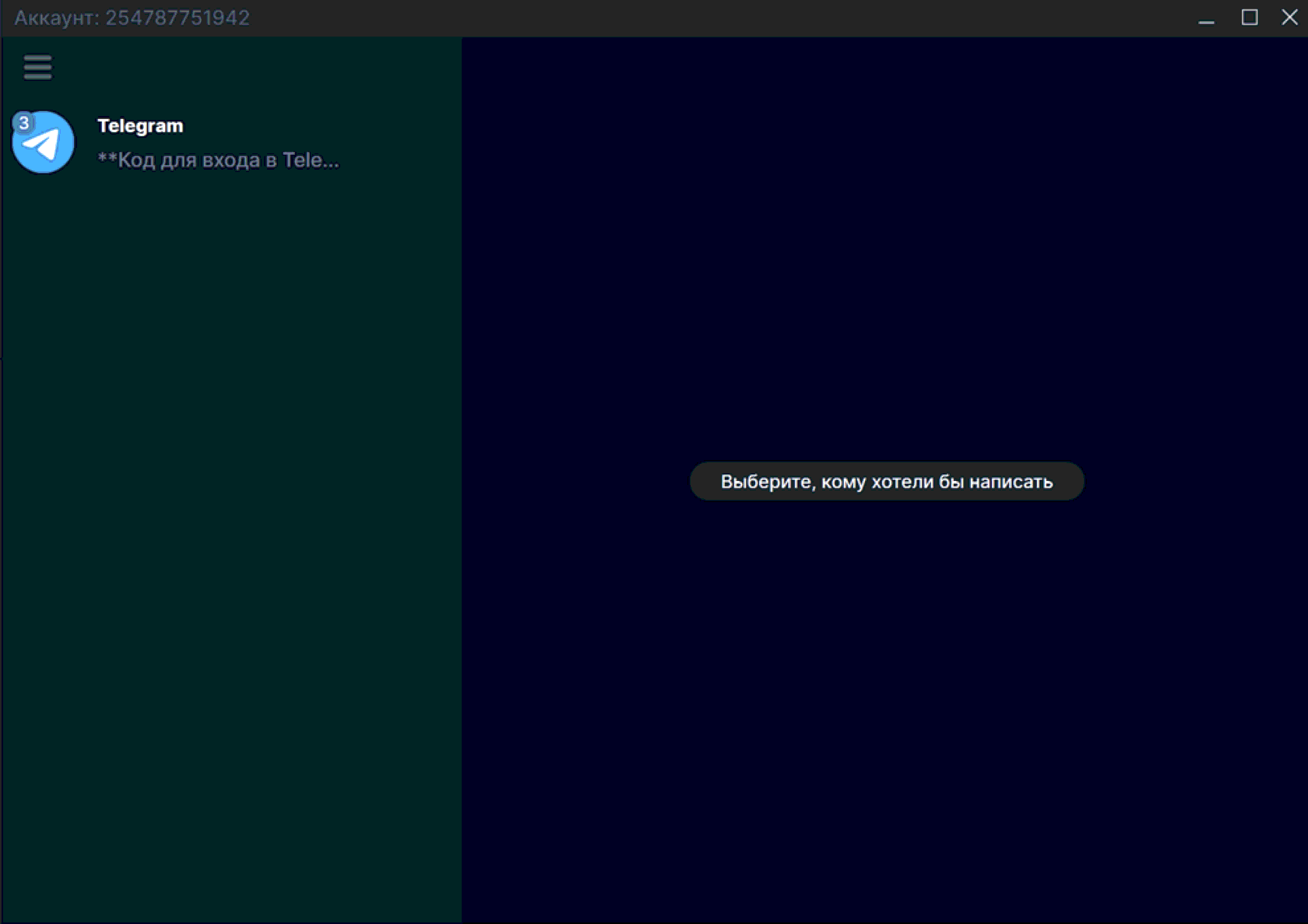
Task: Click the message preview "**Код для входа в Tele..."
Action: click(218, 160)
